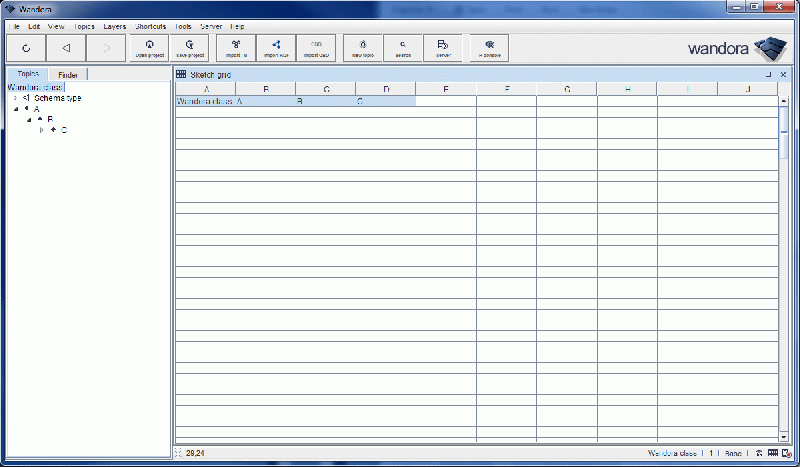Click the back navigation arrow icon
This screenshot has height=467, width=800.
[x=66, y=47]
